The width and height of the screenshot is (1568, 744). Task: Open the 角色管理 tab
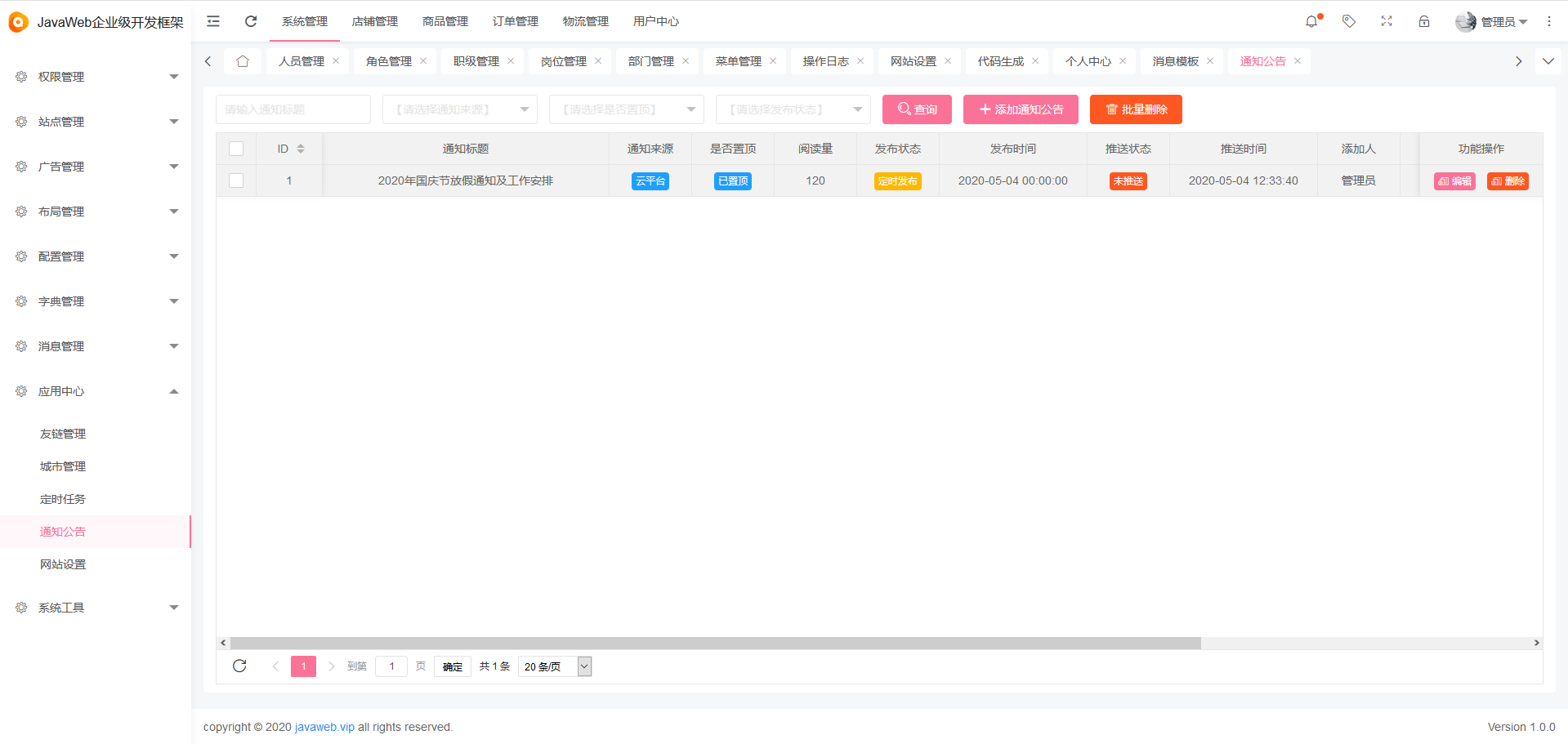[389, 60]
